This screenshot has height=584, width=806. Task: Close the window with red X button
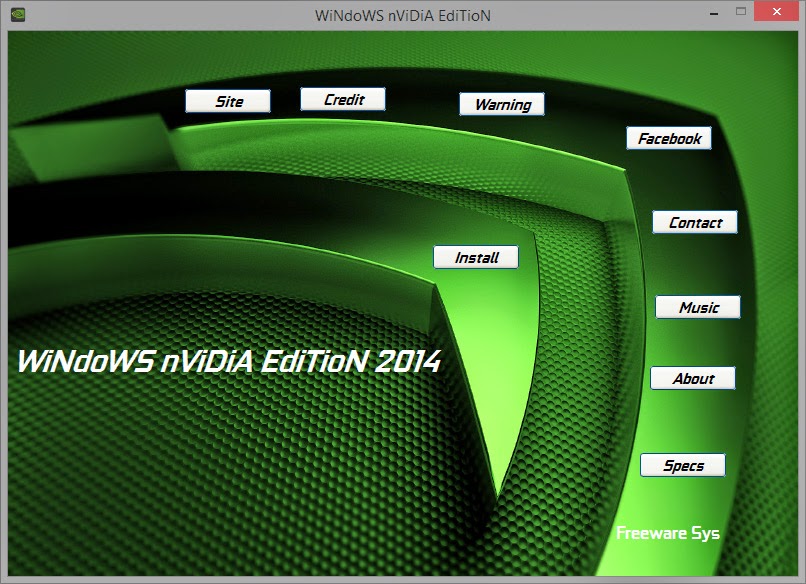point(777,11)
